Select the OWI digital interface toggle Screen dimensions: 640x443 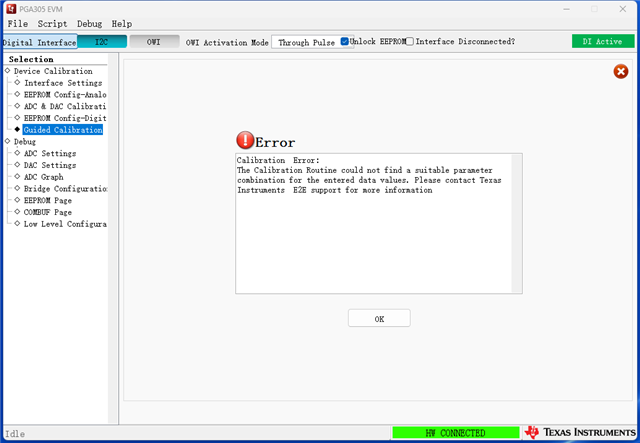click(x=154, y=42)
